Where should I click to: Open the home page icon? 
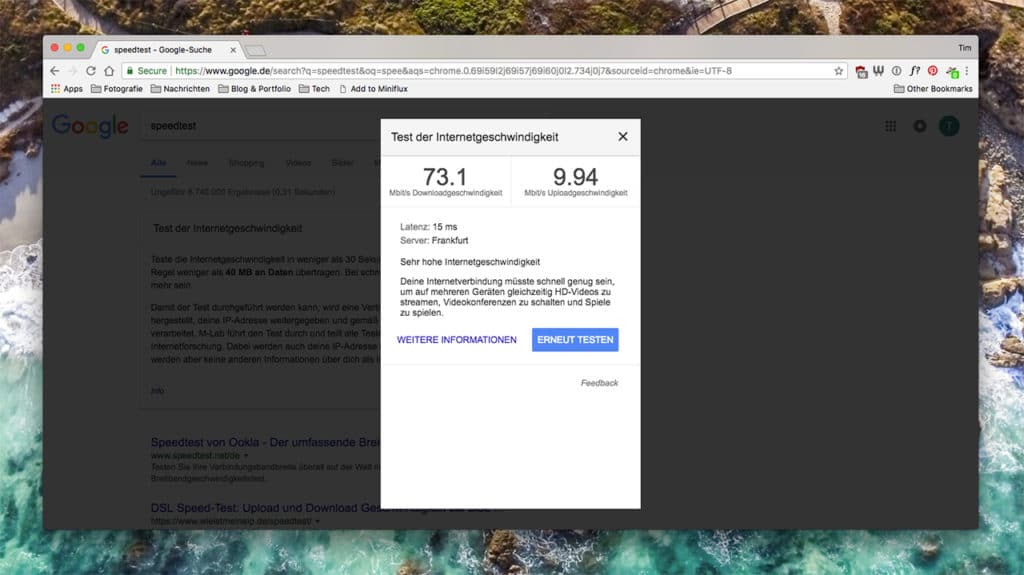click(109, 71)
